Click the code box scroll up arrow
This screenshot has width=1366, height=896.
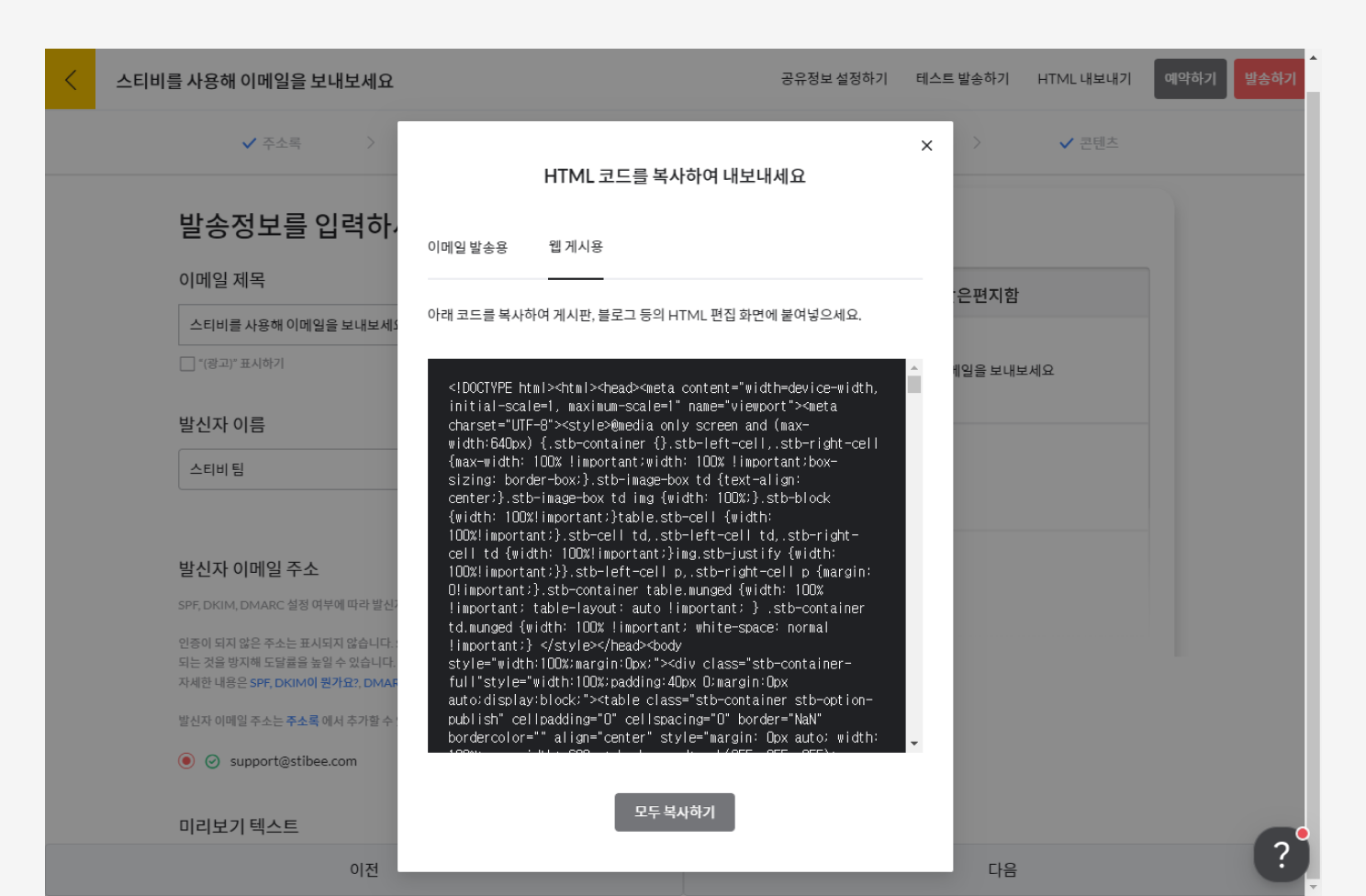pyautogui.click(x=913, y=367)
